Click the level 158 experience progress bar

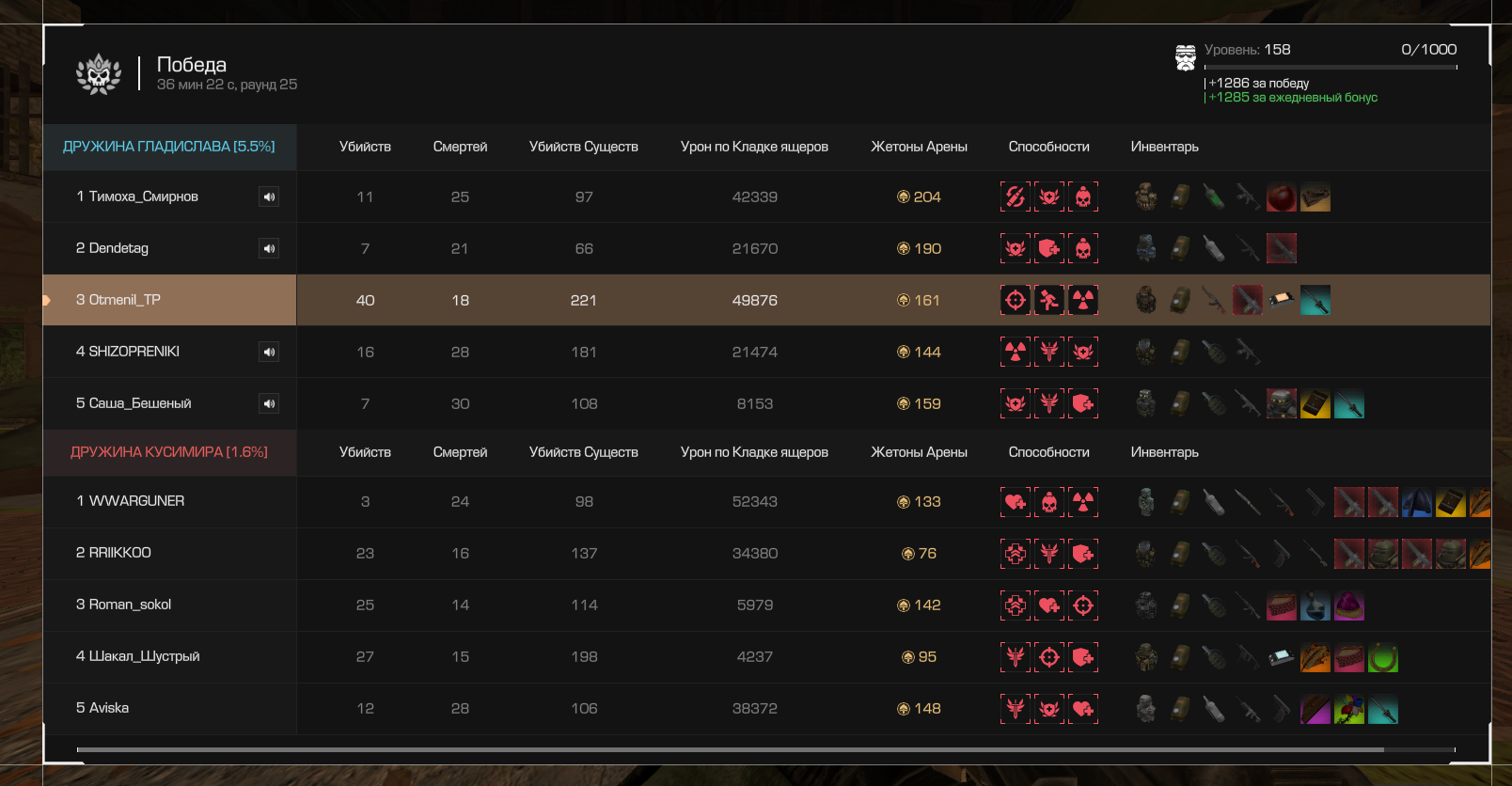pyautogui.click(x=1331, y=68)
